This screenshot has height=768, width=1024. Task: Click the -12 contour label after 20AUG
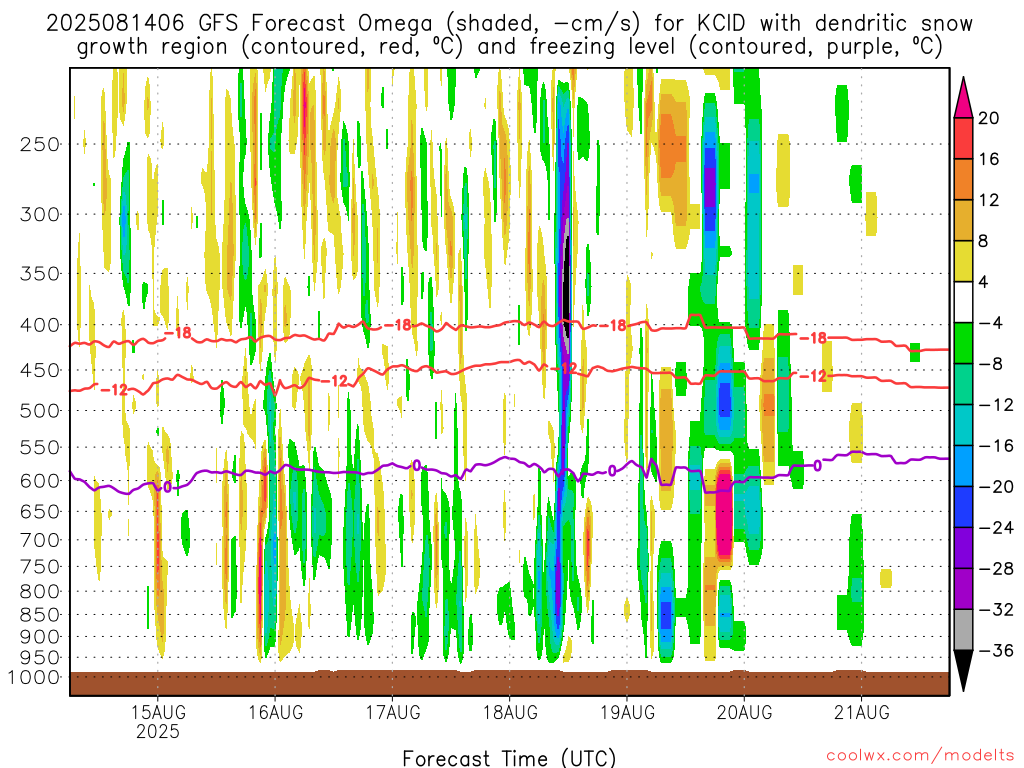click(814, 376)
